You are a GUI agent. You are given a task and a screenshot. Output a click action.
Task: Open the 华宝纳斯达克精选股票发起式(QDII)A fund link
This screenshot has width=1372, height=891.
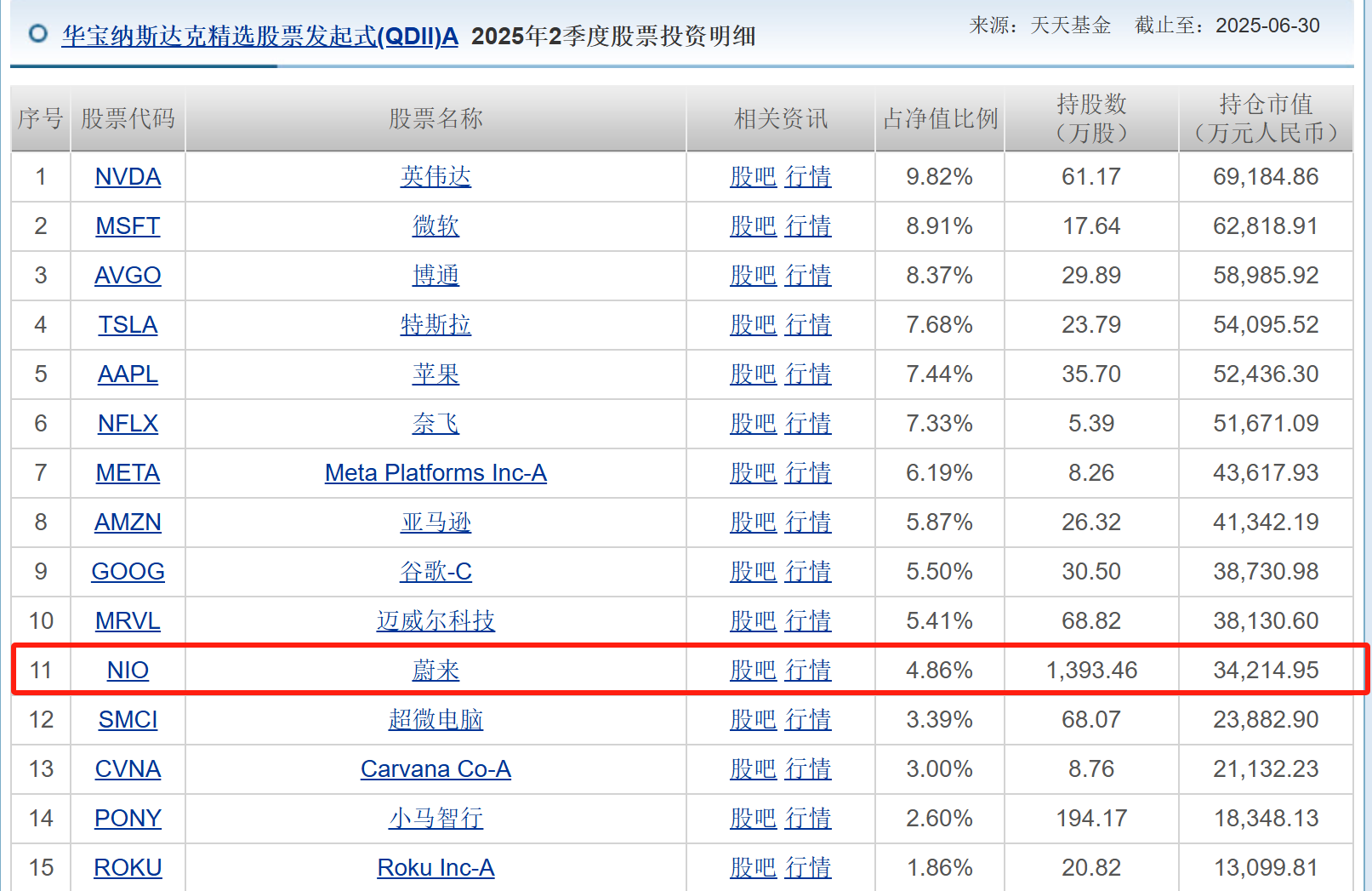[259, 37]
